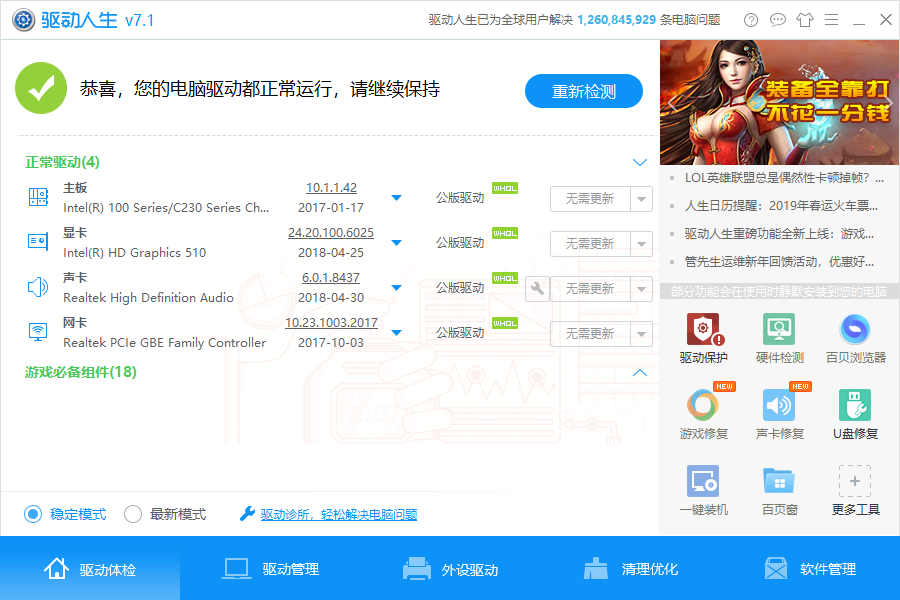This screenshot has height=600, width=900.
Task: Click wrench icon beside 声卡 driver
Action: tap(537, 289)
